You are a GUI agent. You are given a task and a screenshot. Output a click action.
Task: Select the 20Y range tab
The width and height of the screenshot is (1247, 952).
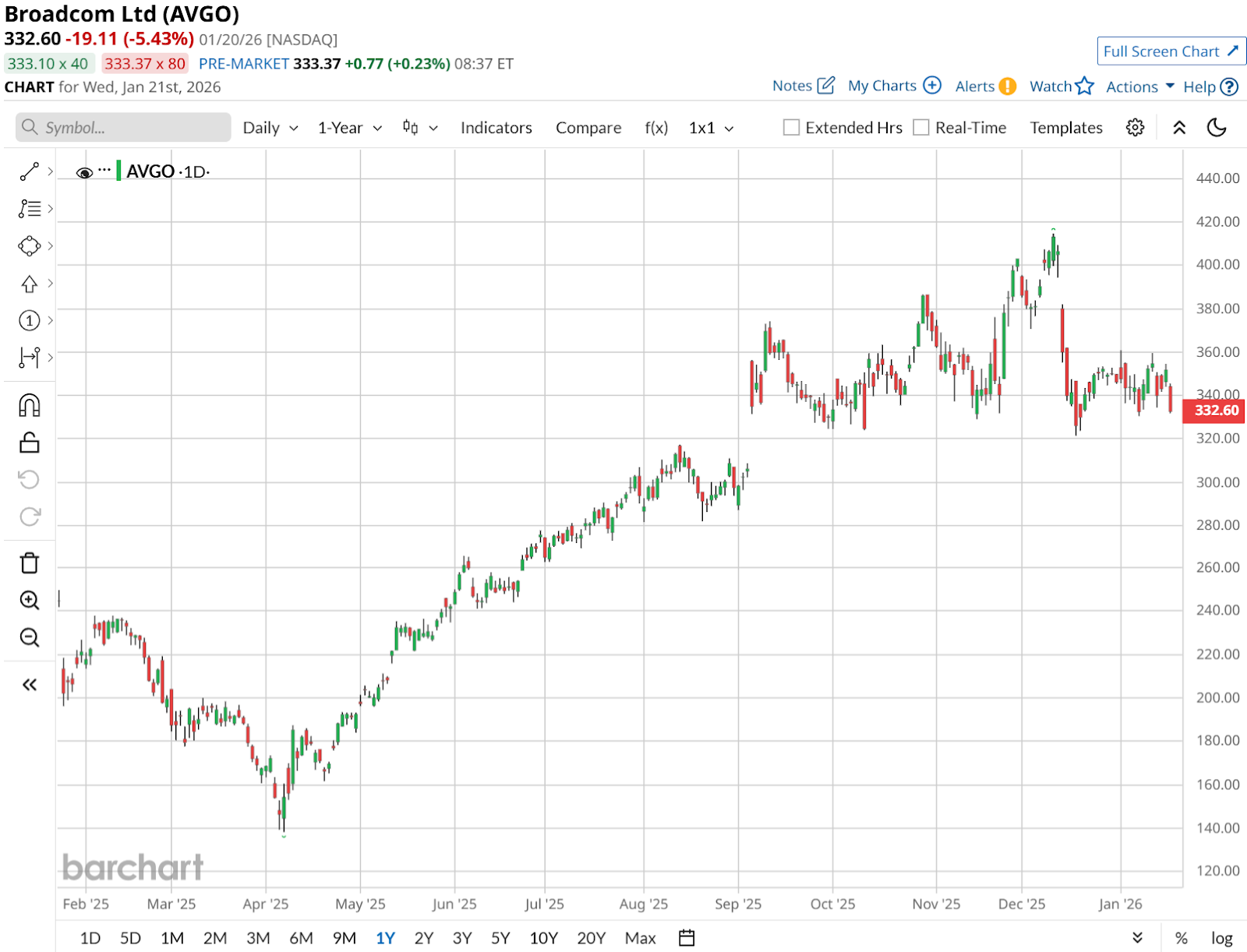point(591,938)
